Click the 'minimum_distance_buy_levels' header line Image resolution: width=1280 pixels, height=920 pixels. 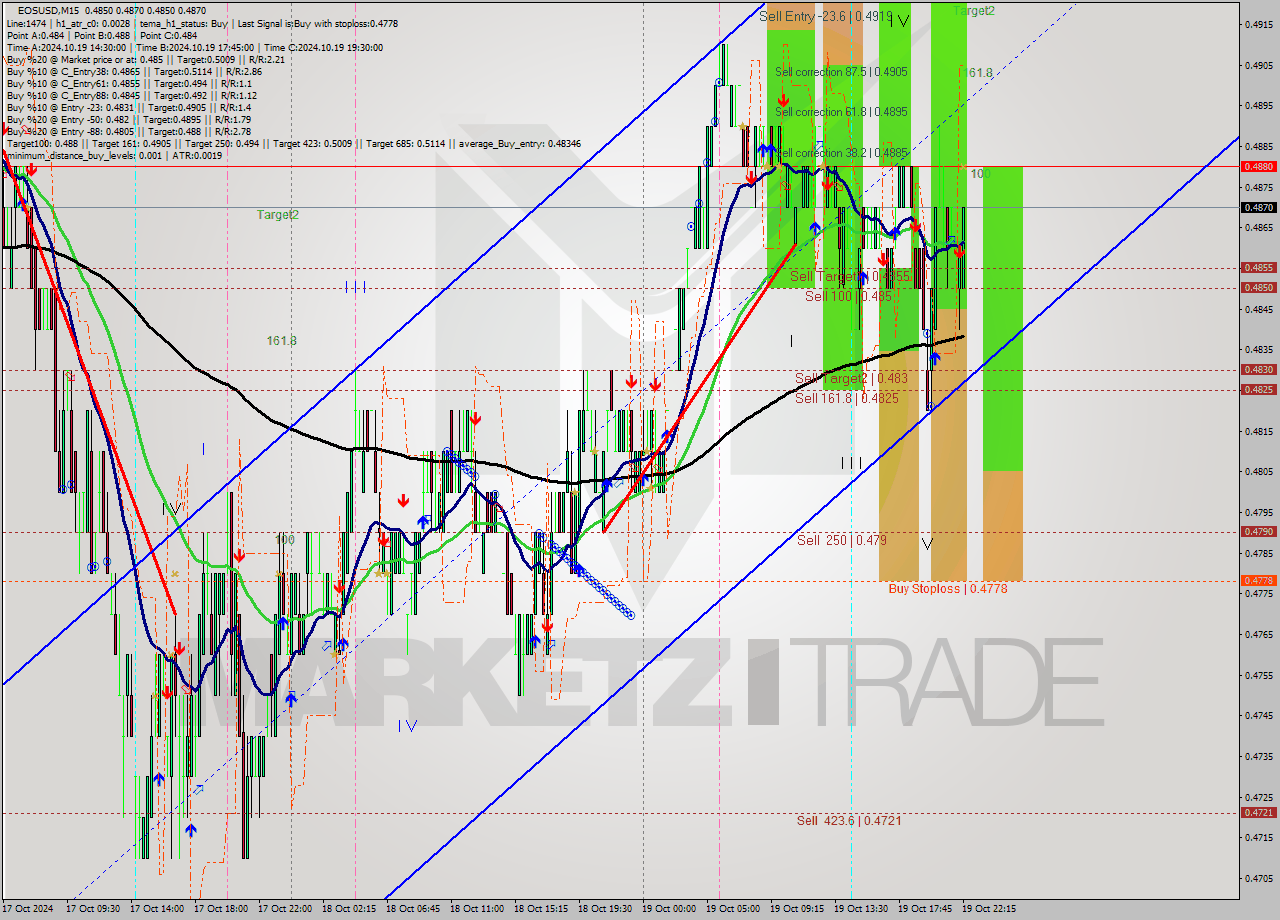[x=115, y=155]
